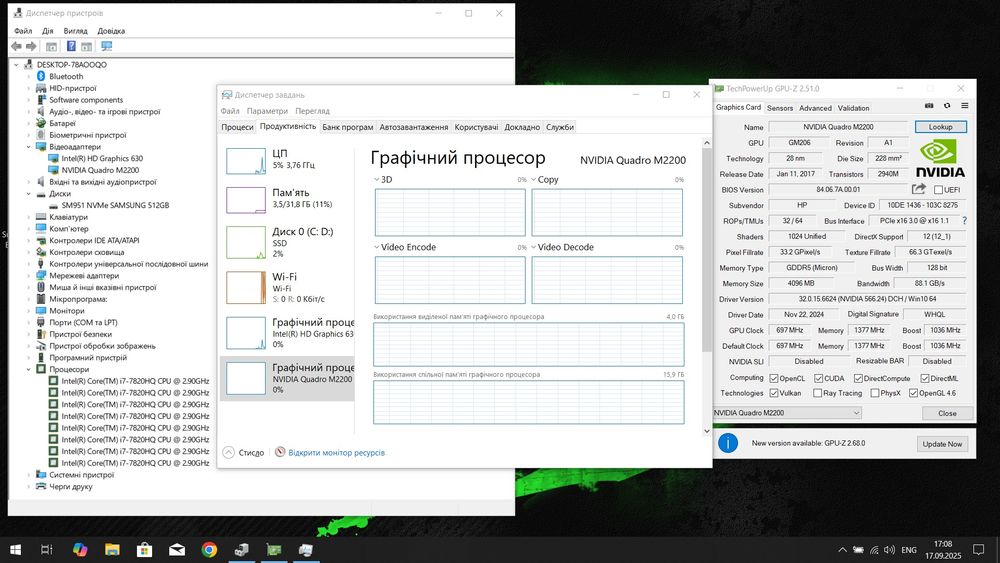The image size is (1000, 563).
Task: Open Вигляд menu in Device Manager
Action: click(75, 31)
